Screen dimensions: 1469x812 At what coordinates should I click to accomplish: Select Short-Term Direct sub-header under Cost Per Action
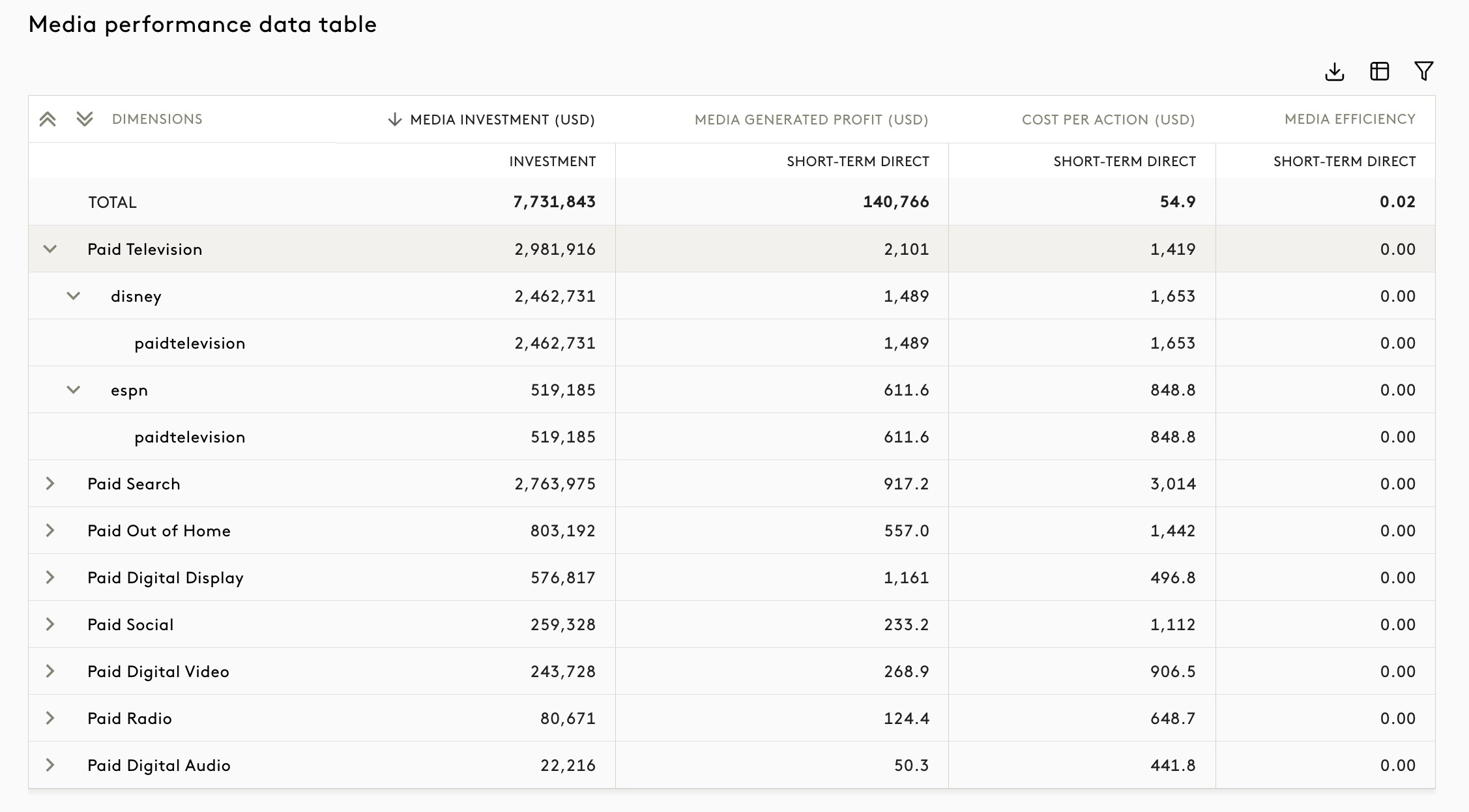tap(1124, 162)
